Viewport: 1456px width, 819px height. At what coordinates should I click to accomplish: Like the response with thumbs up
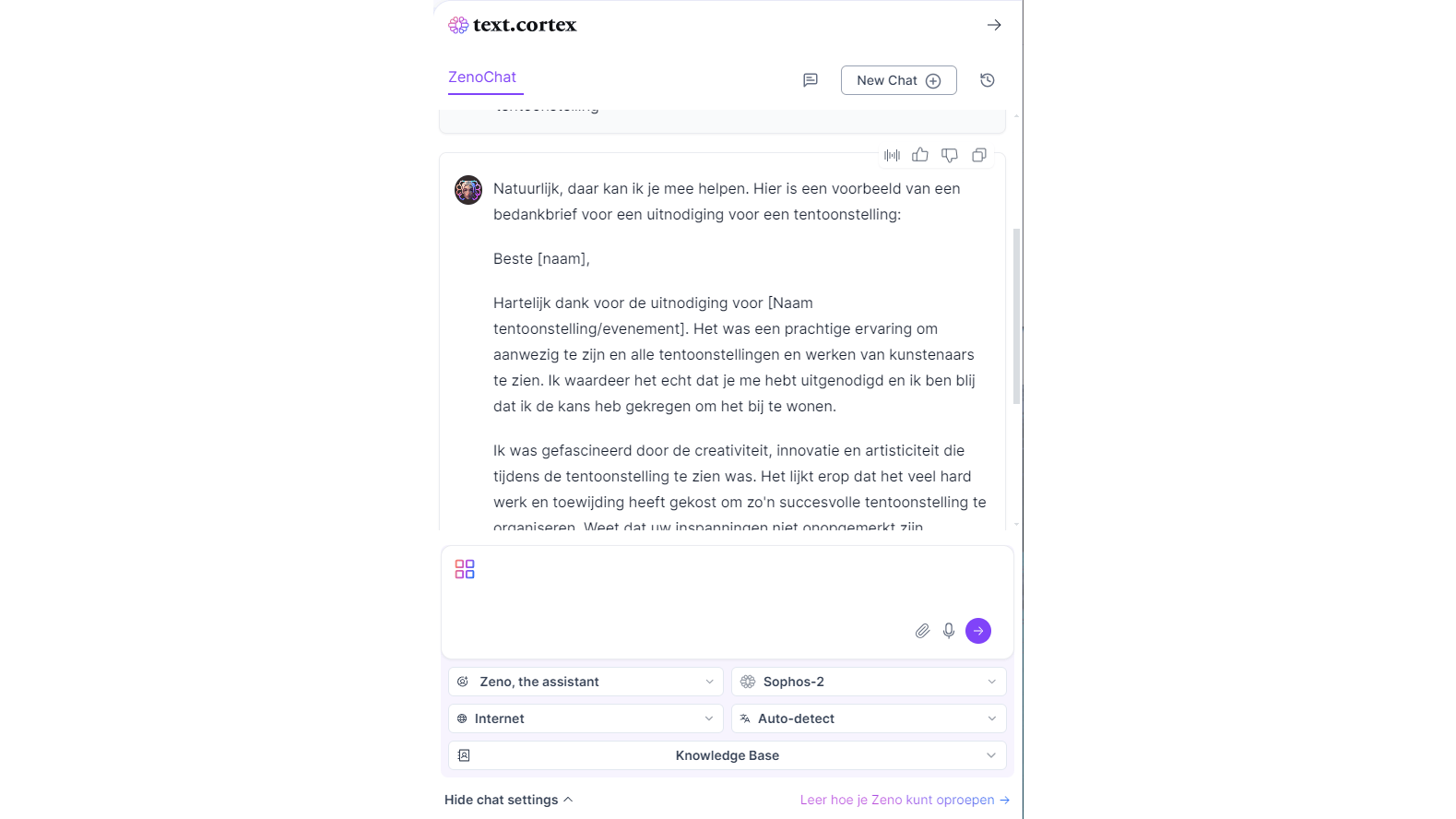point(920,155)
